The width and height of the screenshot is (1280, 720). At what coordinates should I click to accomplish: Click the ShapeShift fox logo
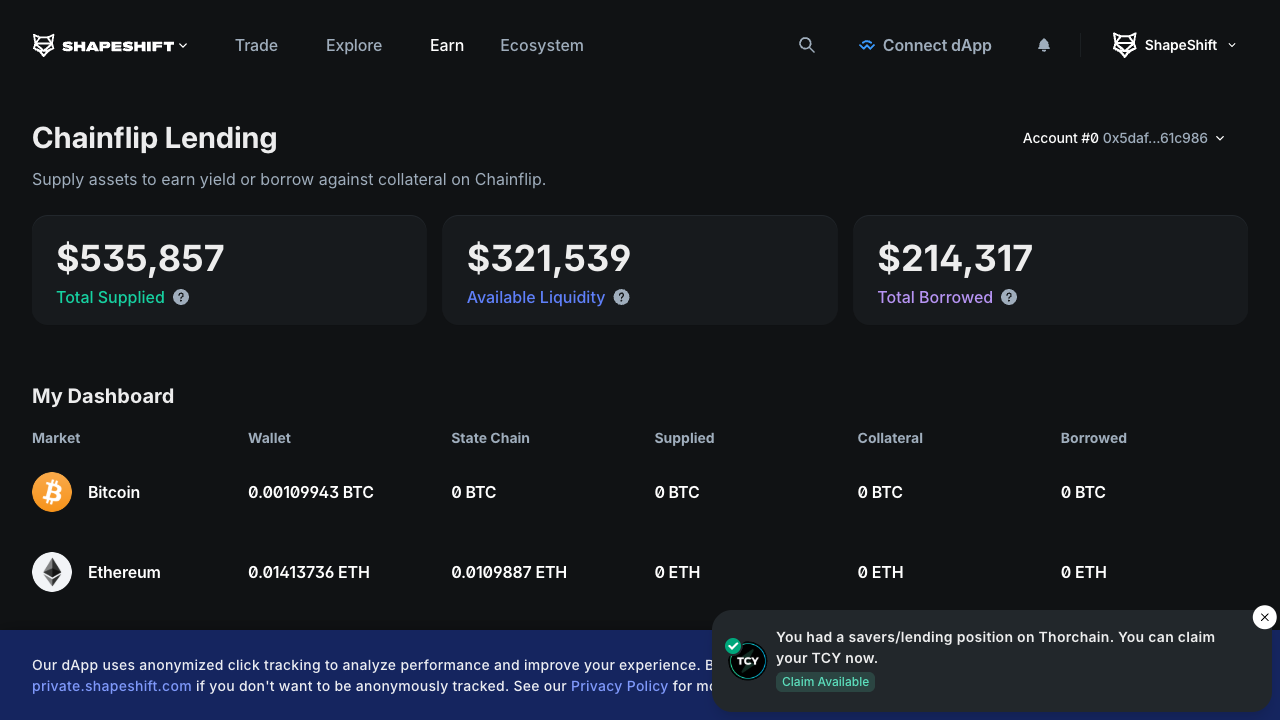pos(44,45)
